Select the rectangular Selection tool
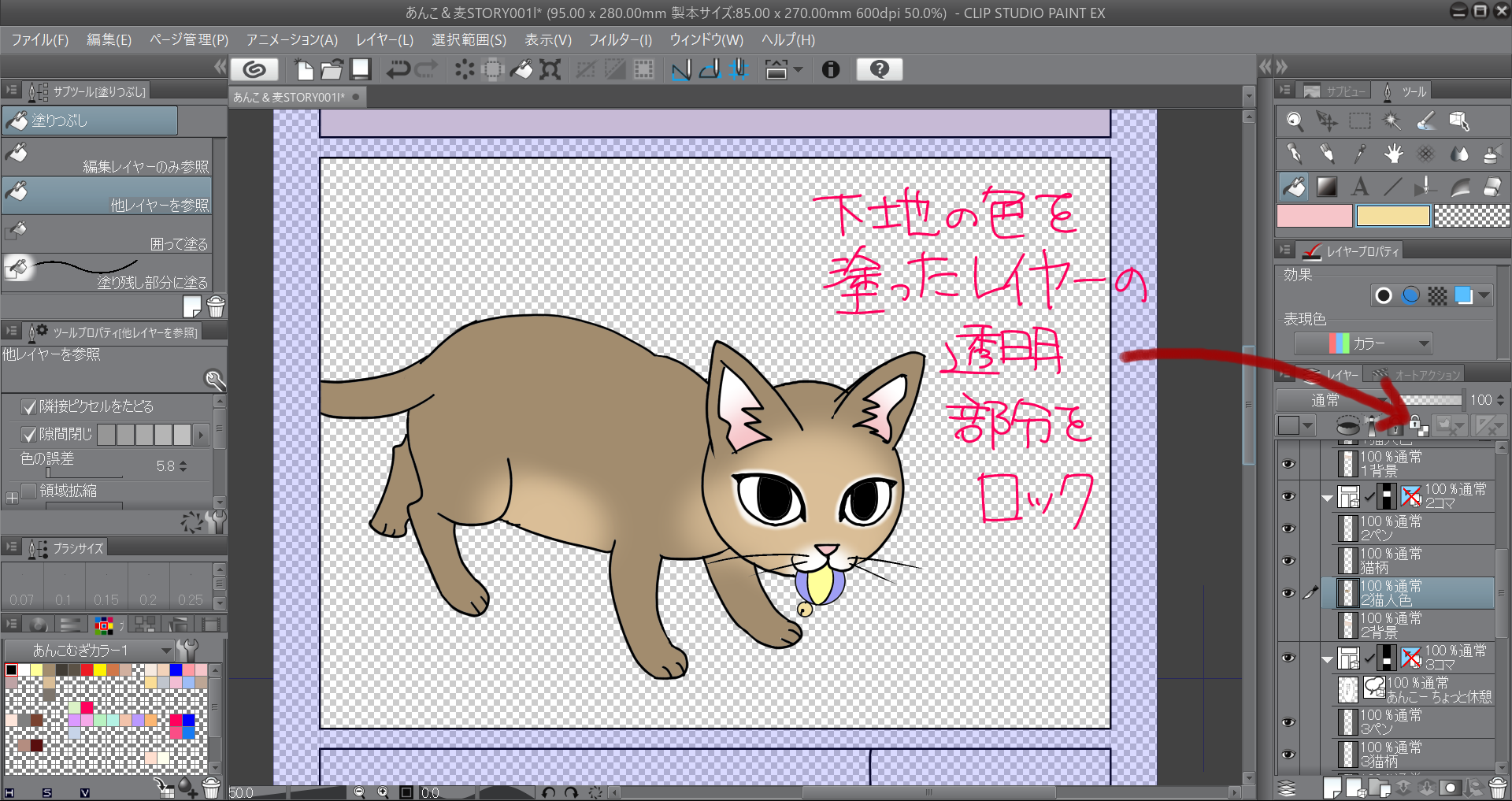The image size is (1512, 801). pyautogui.click(x=1360, y=121)
